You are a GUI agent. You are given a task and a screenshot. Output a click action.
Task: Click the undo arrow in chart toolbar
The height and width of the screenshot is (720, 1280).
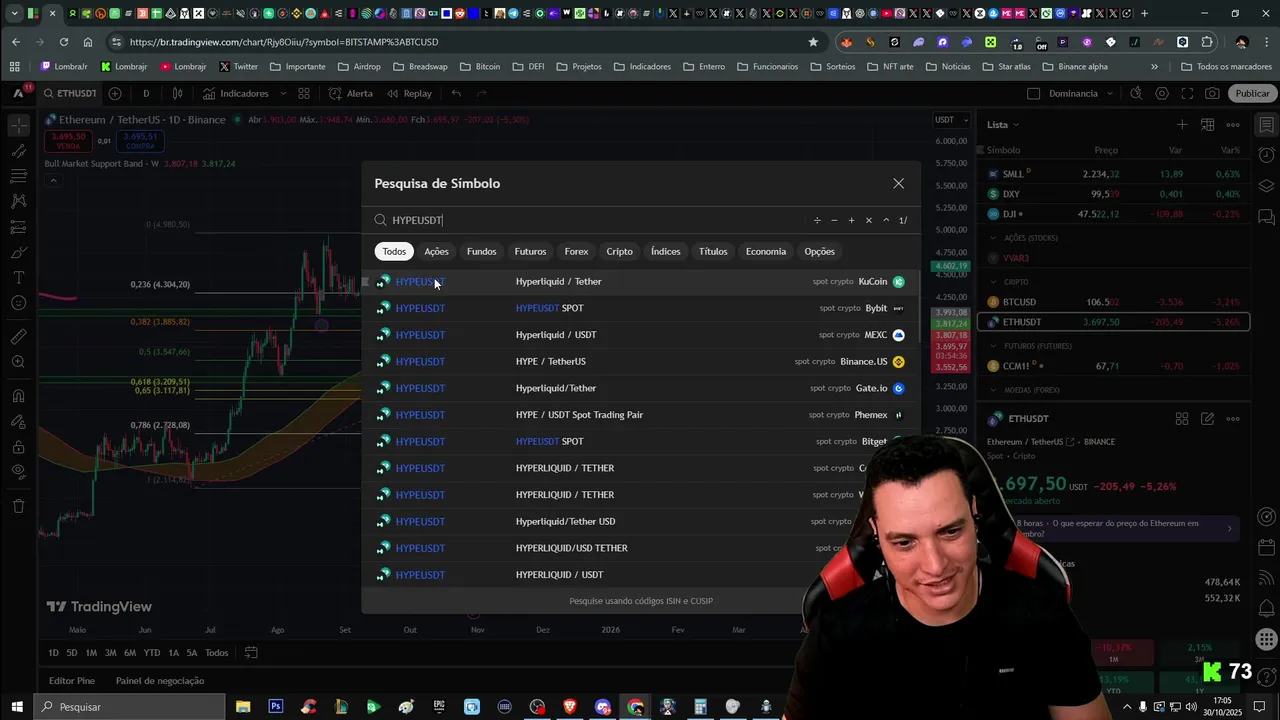456,93
